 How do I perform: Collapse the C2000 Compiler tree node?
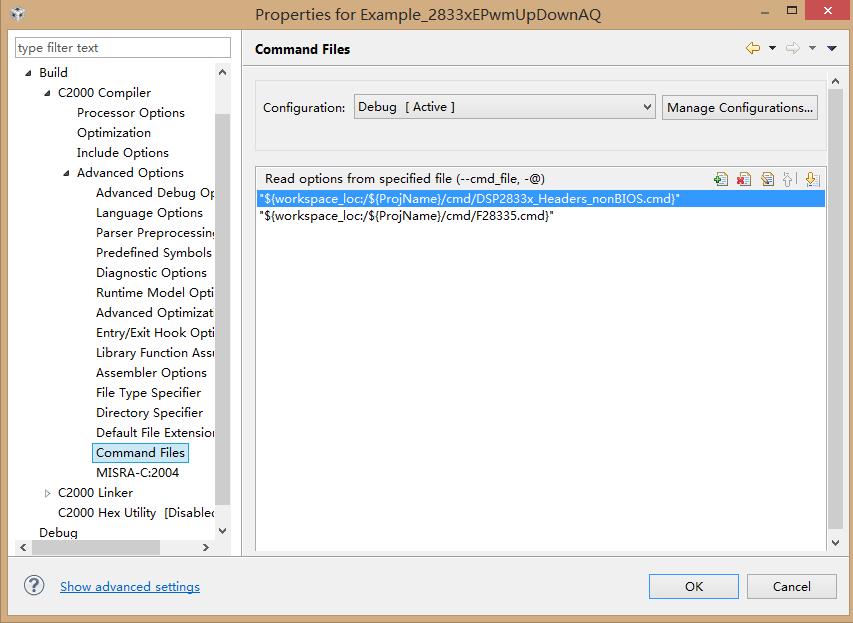48,93
